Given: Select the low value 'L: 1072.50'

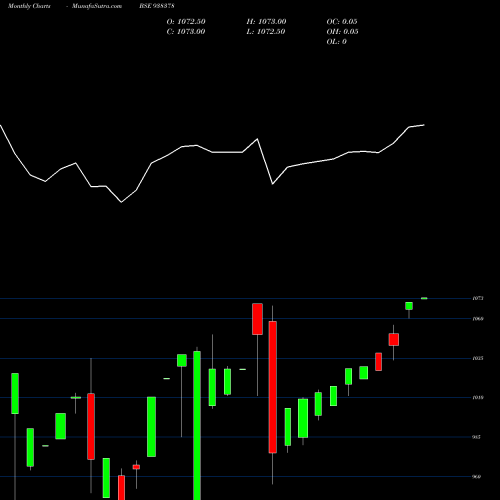Looking at the screenshot, I should [x=266, y=32].
